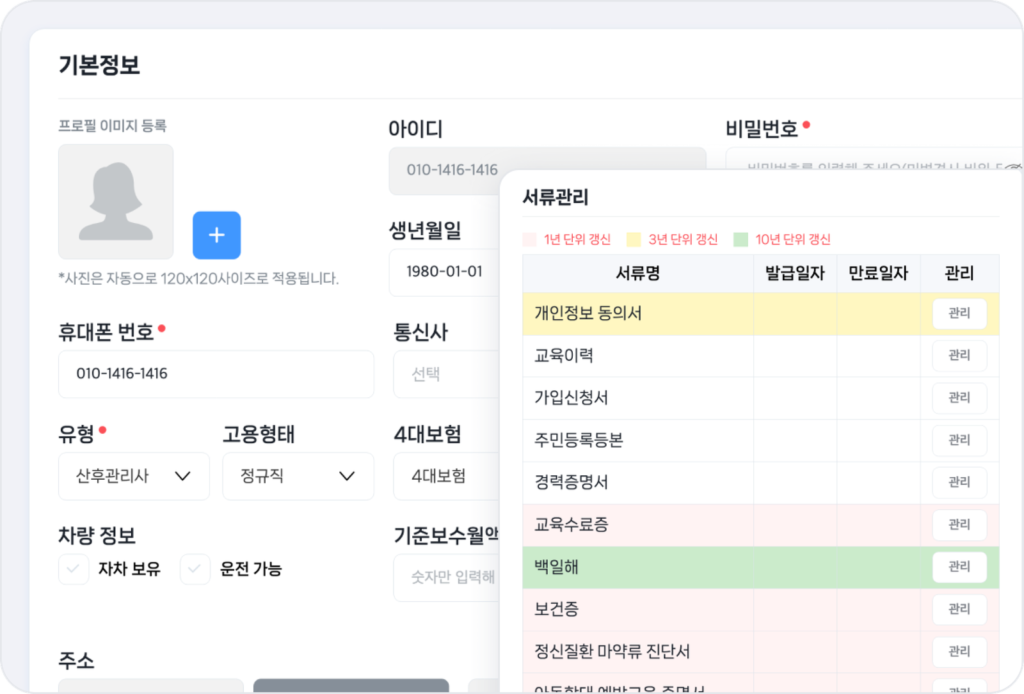Click the pink 1년 단위 갱신 legend swatch
Viewport: 1024px width, 694px height.
click(x=530, y=240)
